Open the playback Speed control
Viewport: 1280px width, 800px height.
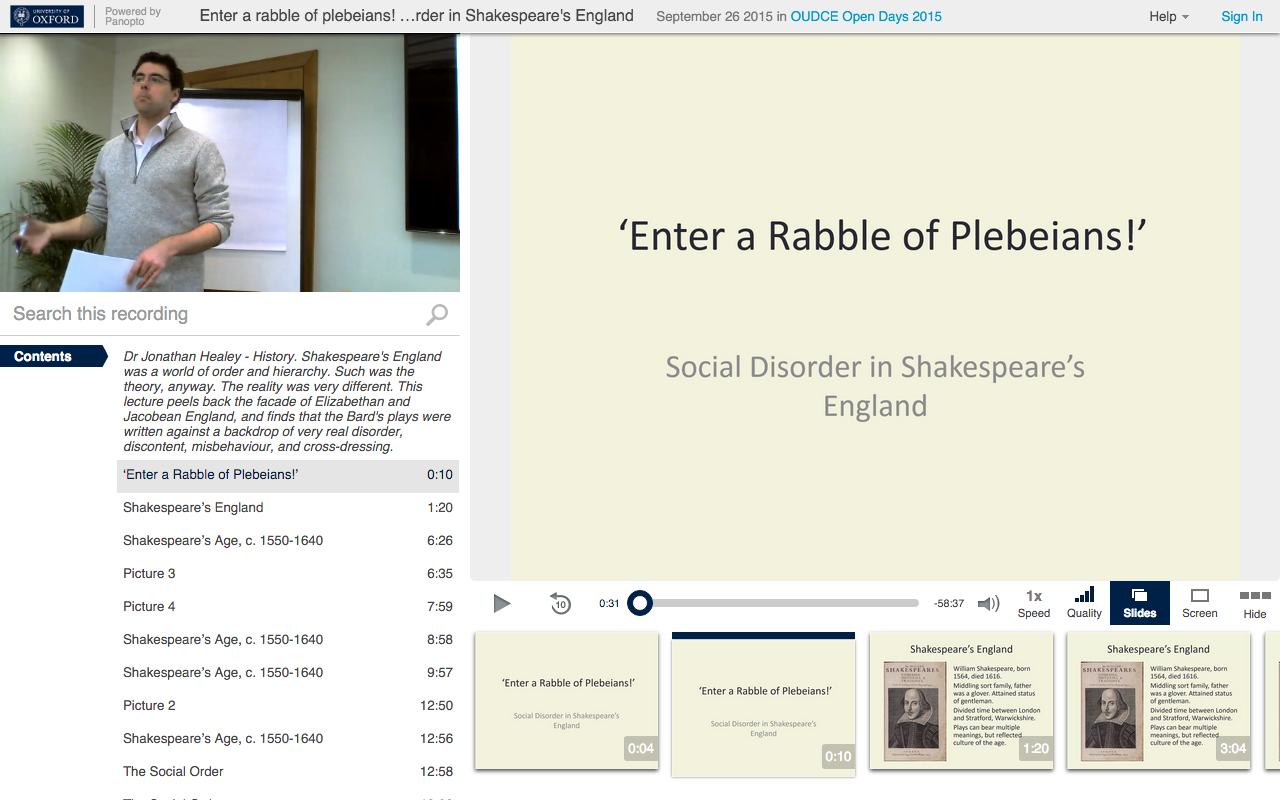click(1034, 603)
